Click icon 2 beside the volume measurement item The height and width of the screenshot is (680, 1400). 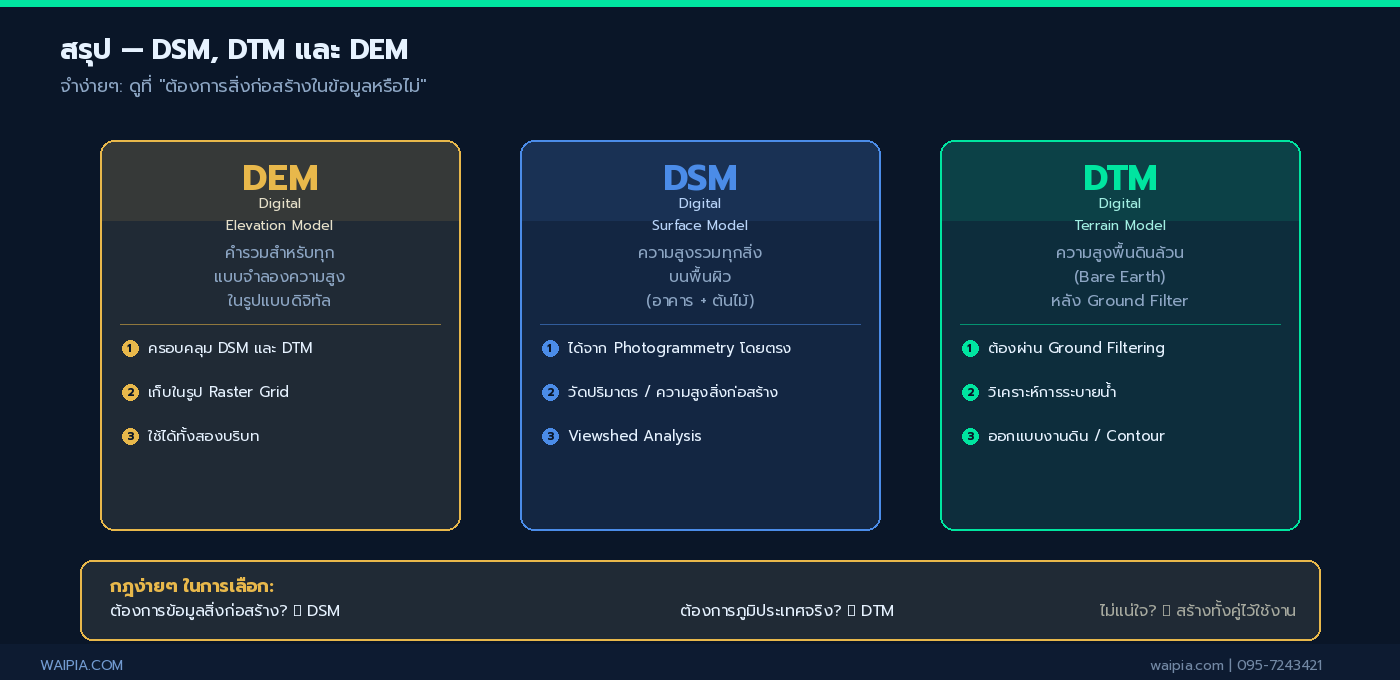tap(550, 392)
